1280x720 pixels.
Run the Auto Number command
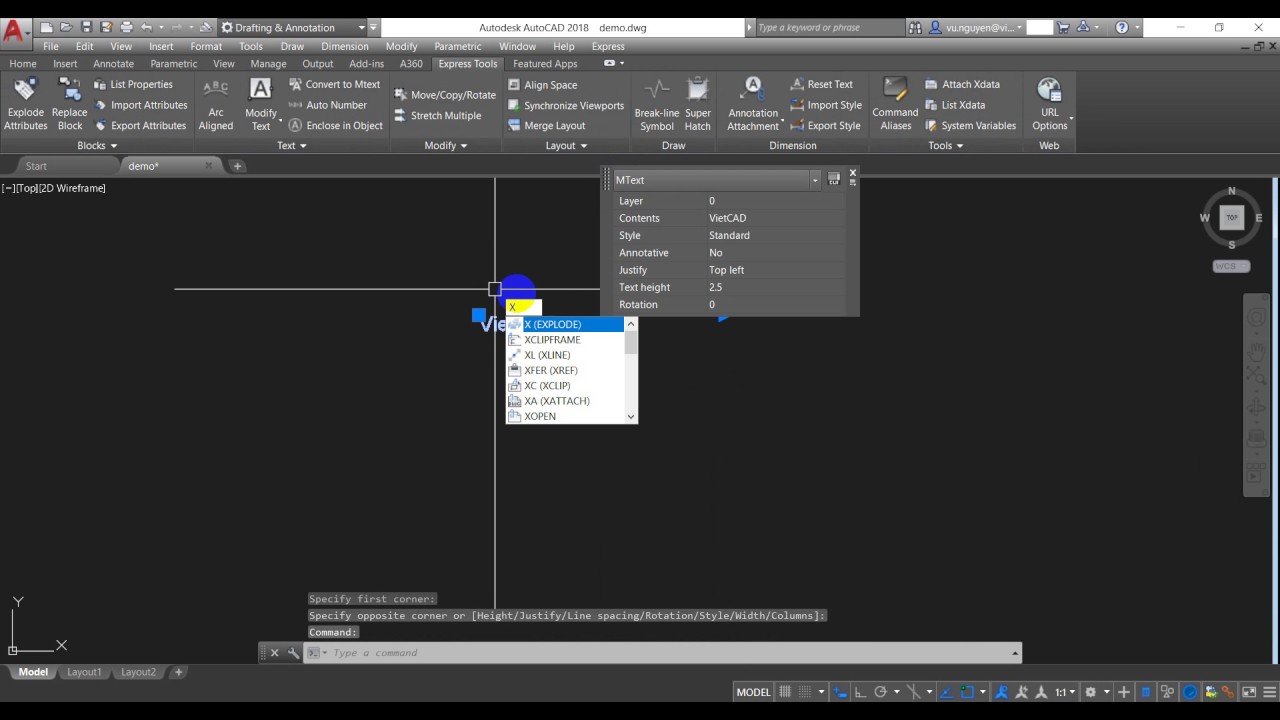(327, 105)
